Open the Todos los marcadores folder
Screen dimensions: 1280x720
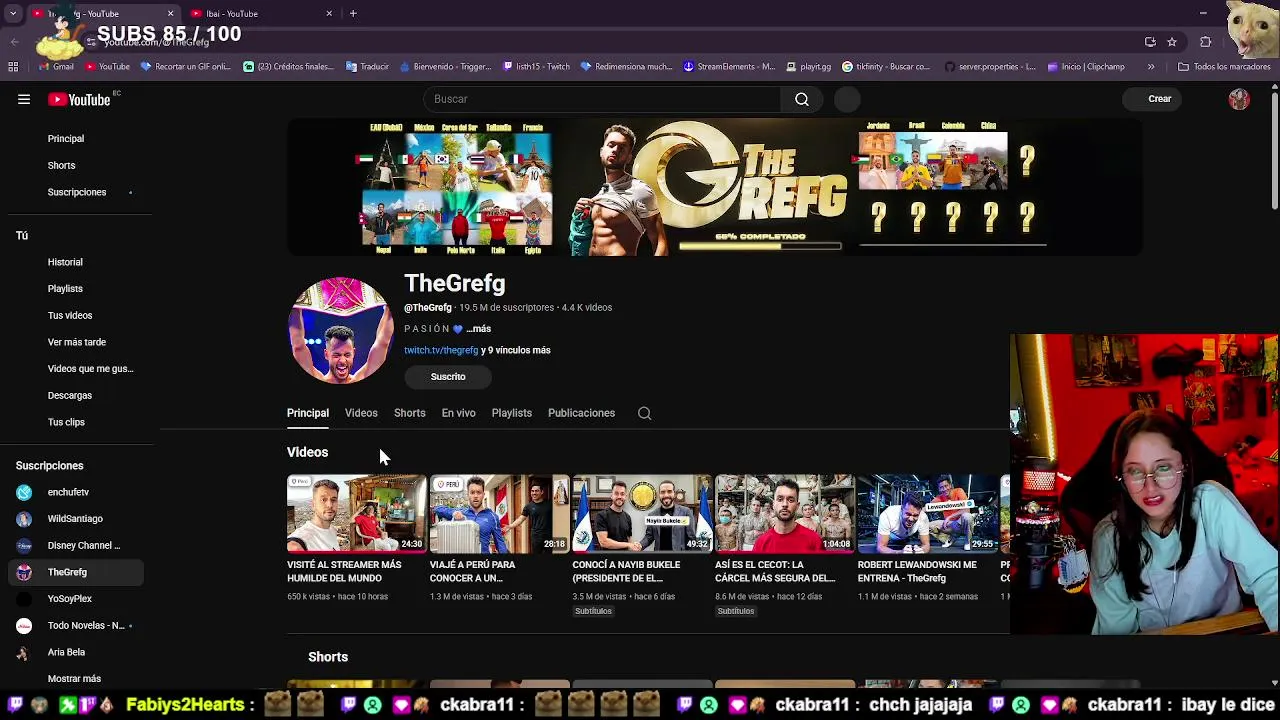coord(1224,67)
